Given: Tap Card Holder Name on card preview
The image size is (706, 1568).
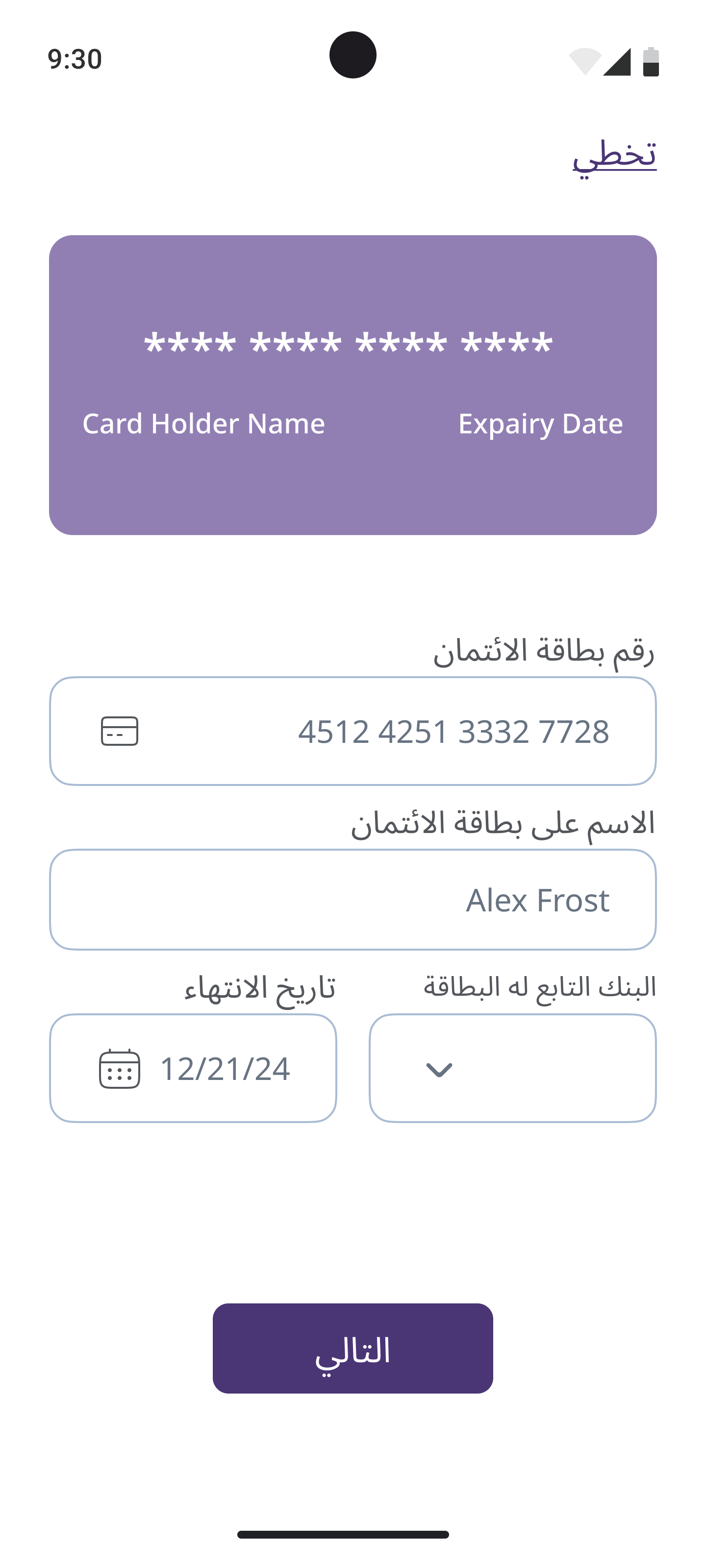Looking at the screenshot, I should [203, 424].
